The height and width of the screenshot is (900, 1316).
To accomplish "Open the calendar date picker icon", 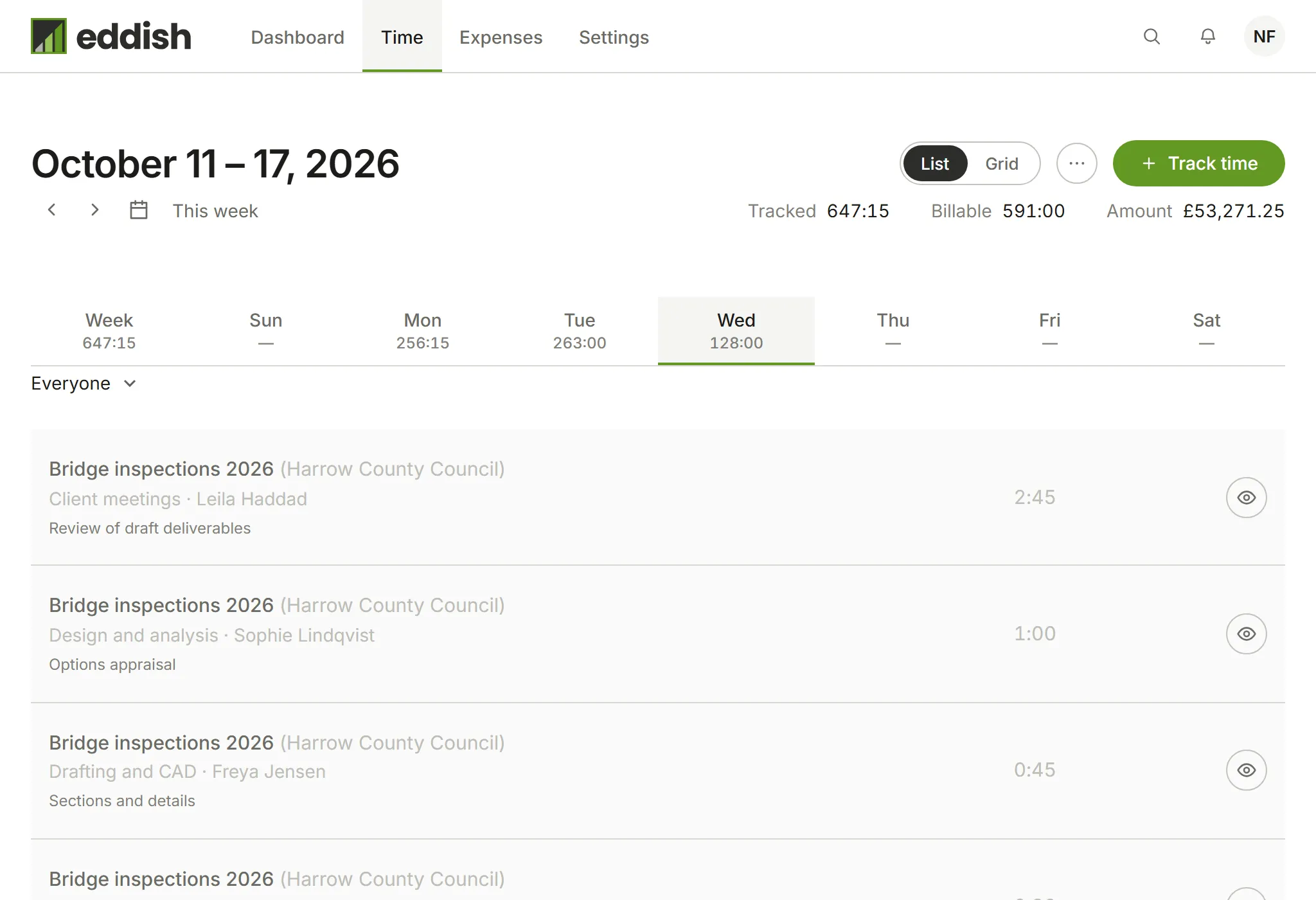I will (139, 210).
